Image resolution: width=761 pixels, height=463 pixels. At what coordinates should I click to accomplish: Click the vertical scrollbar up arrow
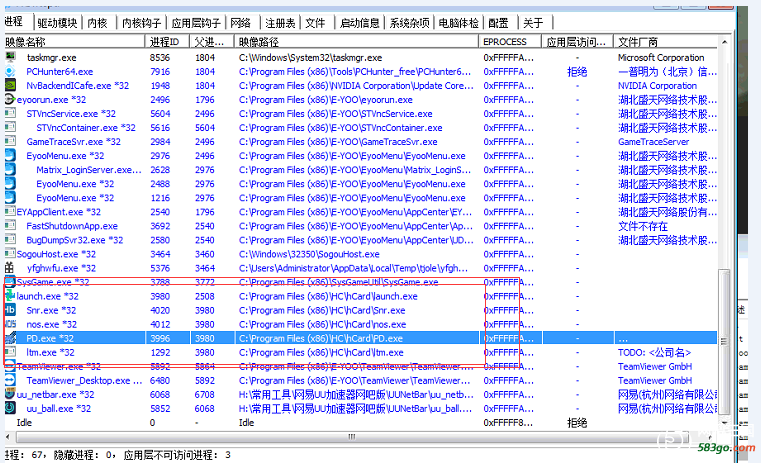click(724, 42)
